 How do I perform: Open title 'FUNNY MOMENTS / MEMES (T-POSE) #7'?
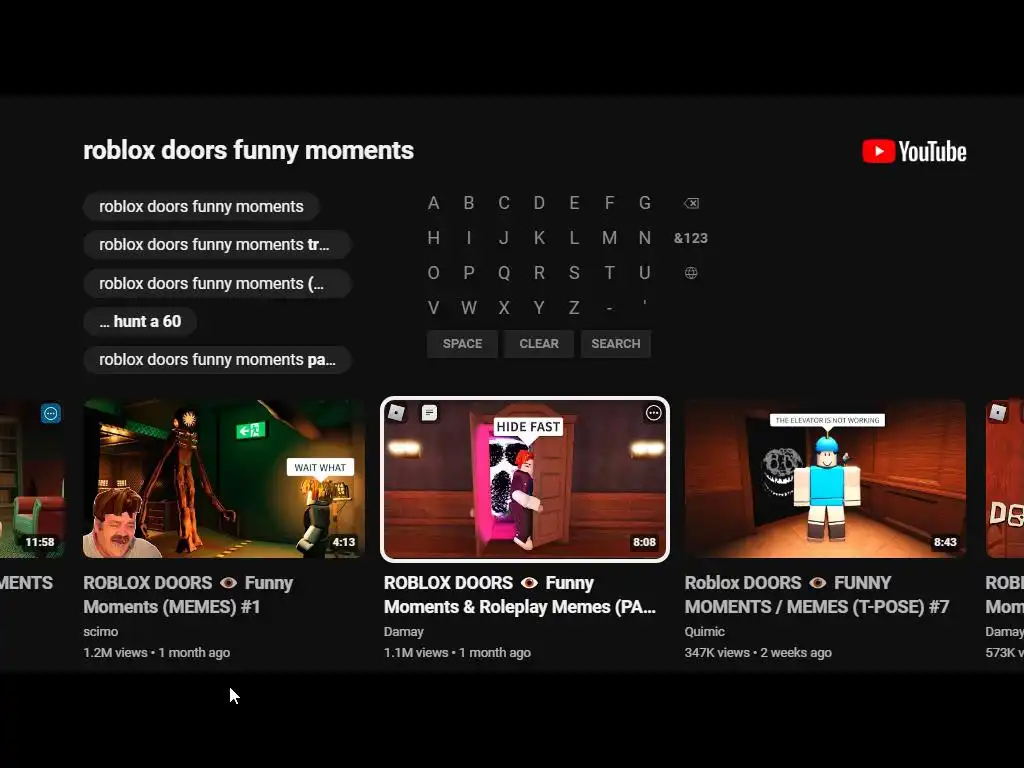817,595
